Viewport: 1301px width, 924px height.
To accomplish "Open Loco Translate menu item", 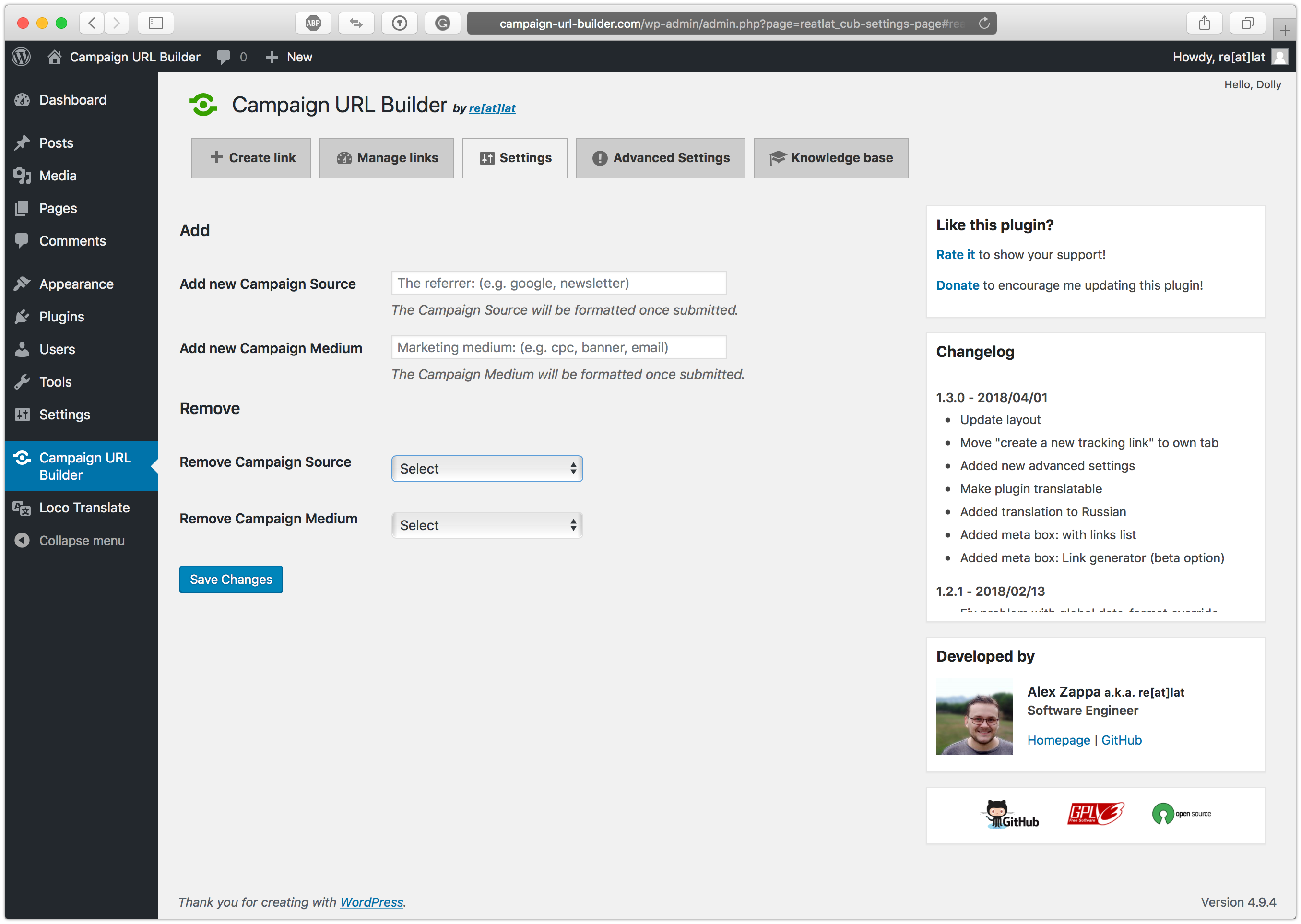I will coord(82,508).
